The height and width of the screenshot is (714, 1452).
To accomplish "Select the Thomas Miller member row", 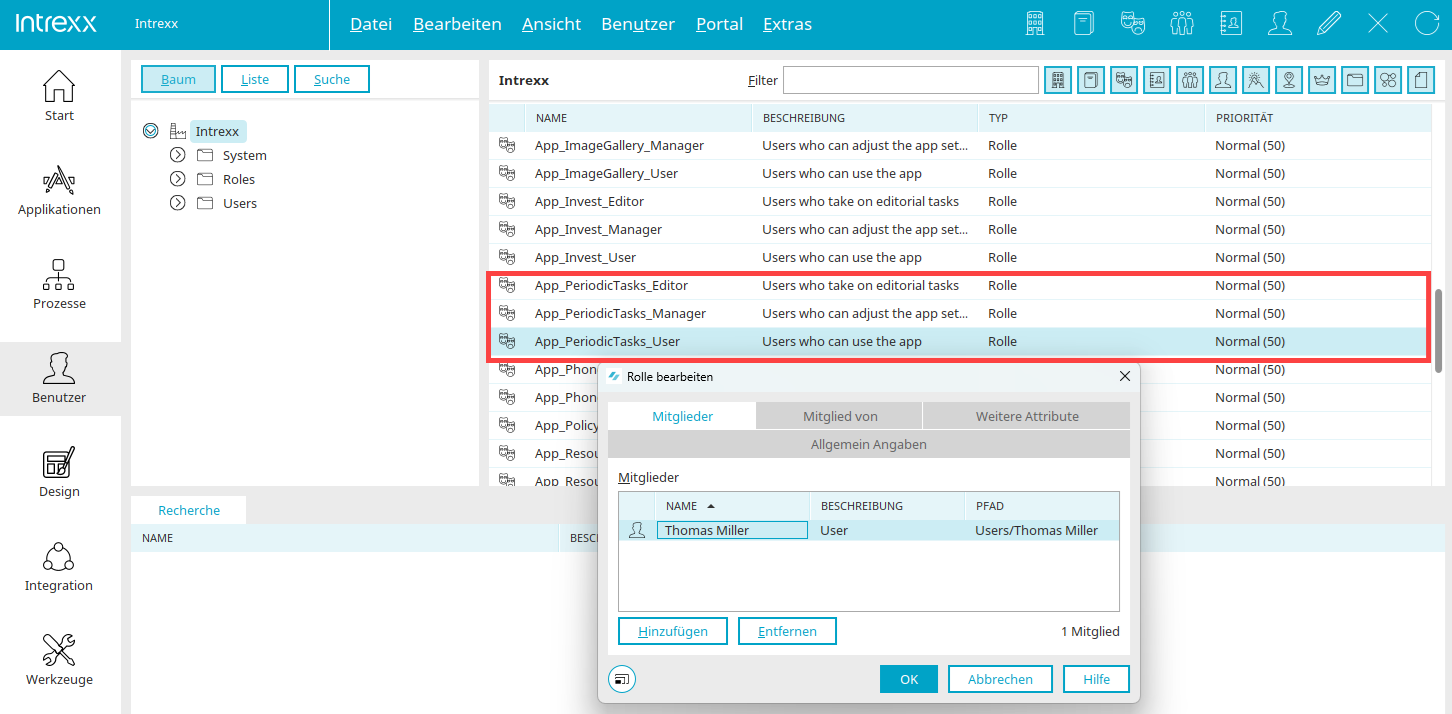I will [x=869, y=531].
